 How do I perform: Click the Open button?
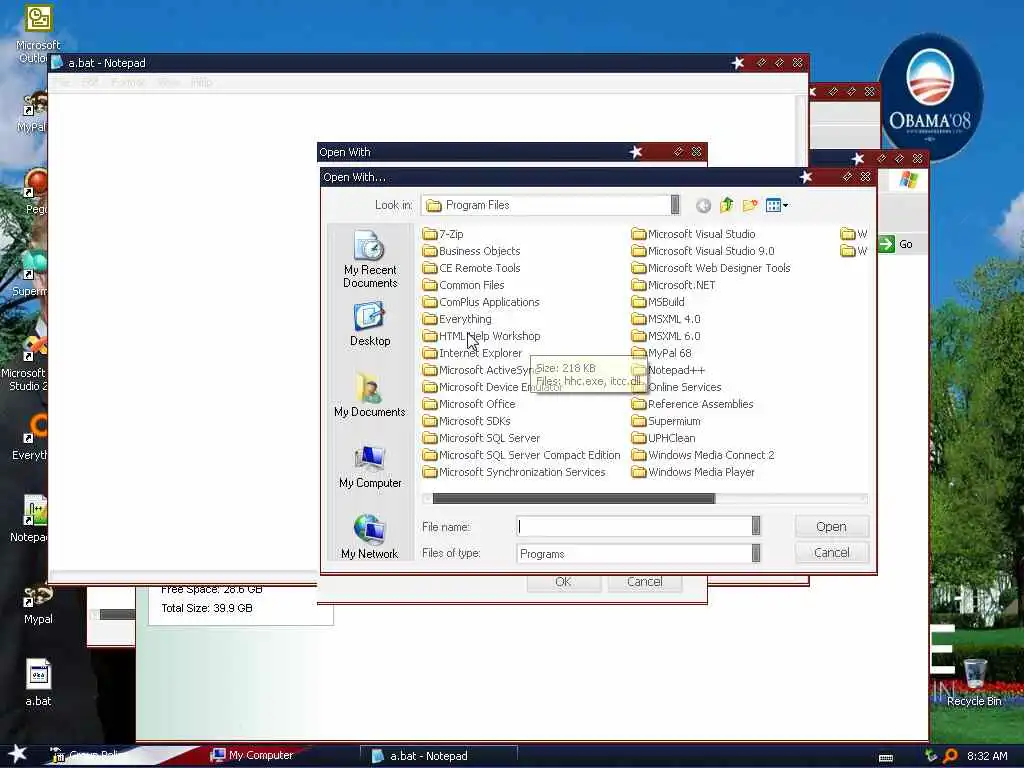tap(831, 526)
